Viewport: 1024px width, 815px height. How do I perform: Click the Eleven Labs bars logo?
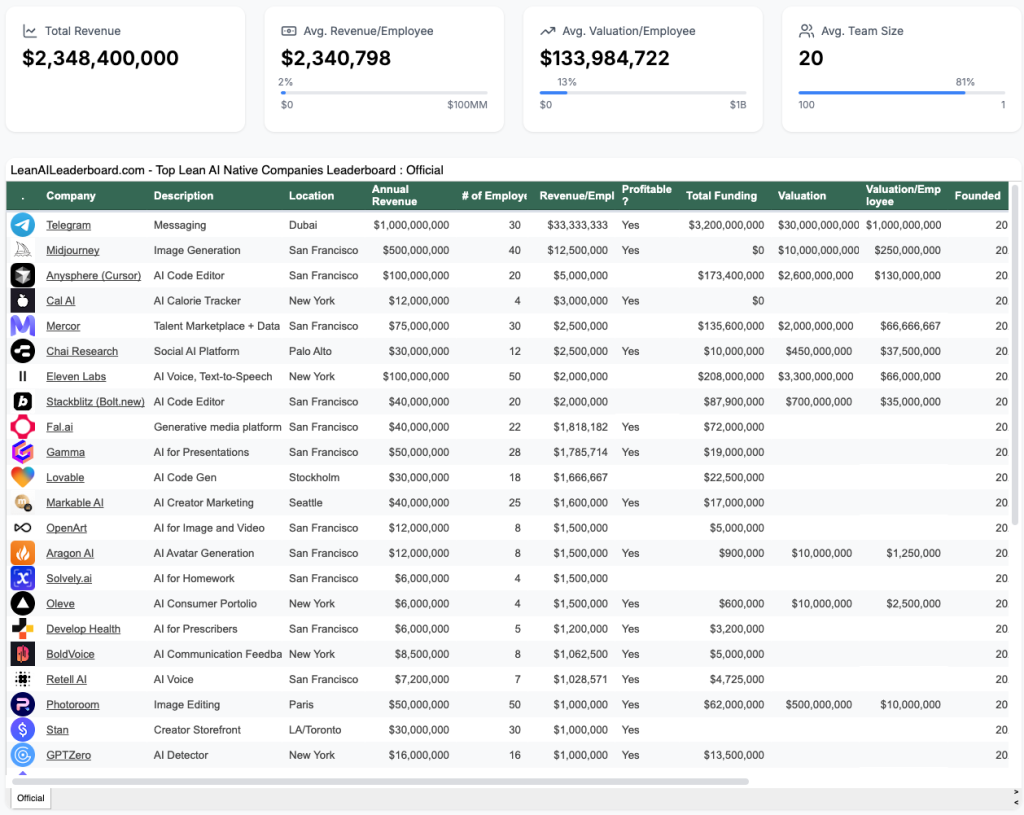coord(23,376)
